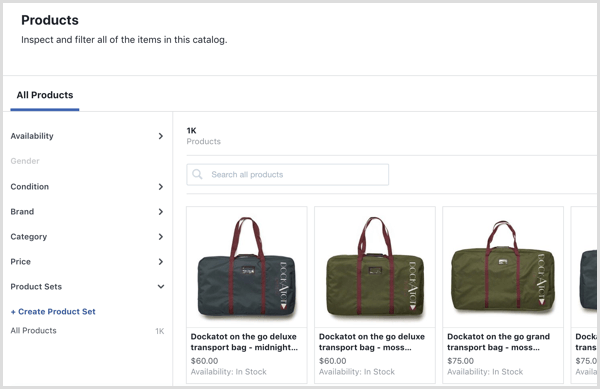The image size is (600, 389).
Task: Click the magnifier icon in search box
Action: tap(197, 174)
